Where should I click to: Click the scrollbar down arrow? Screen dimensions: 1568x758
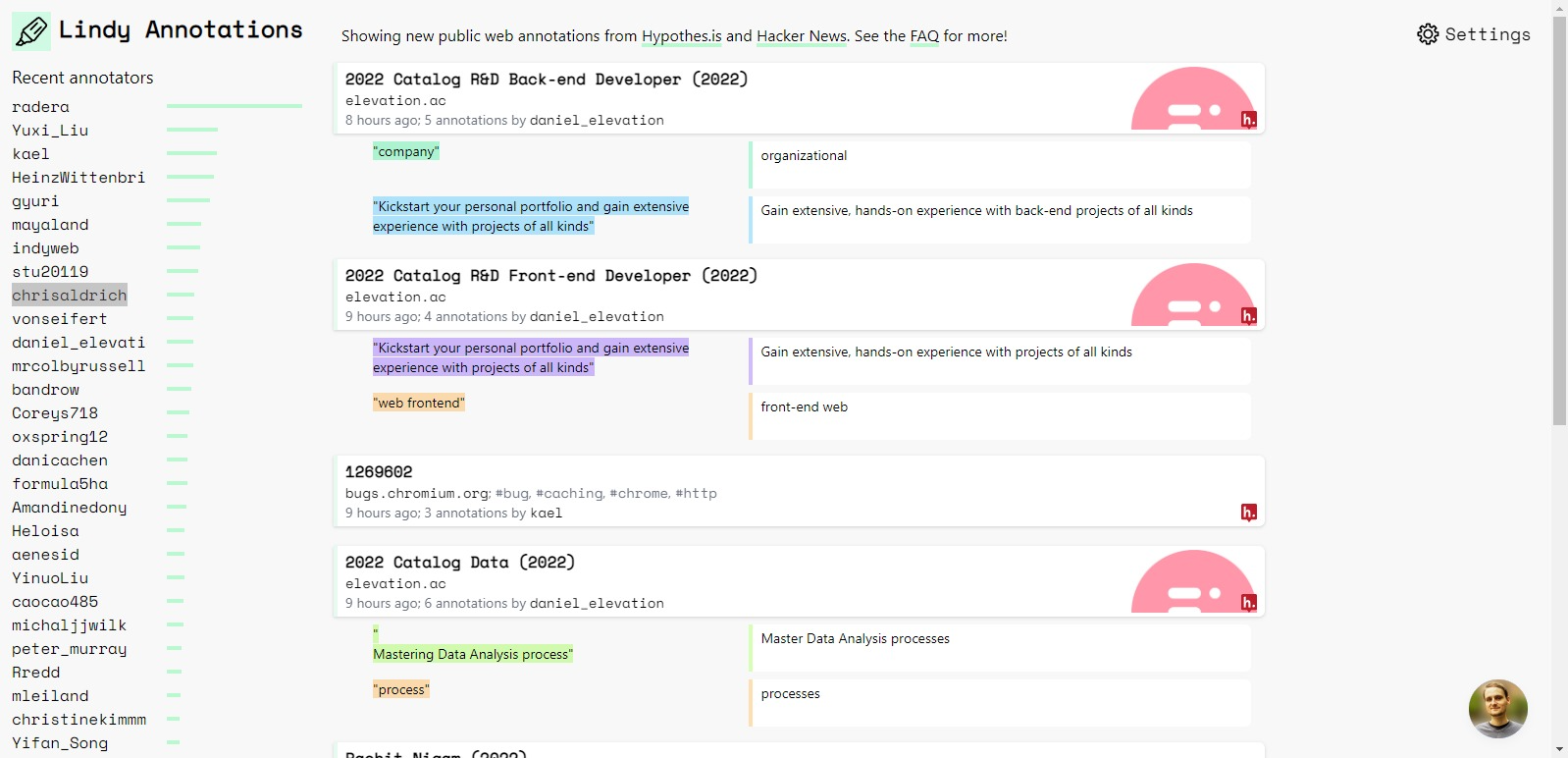(1559, 749)
